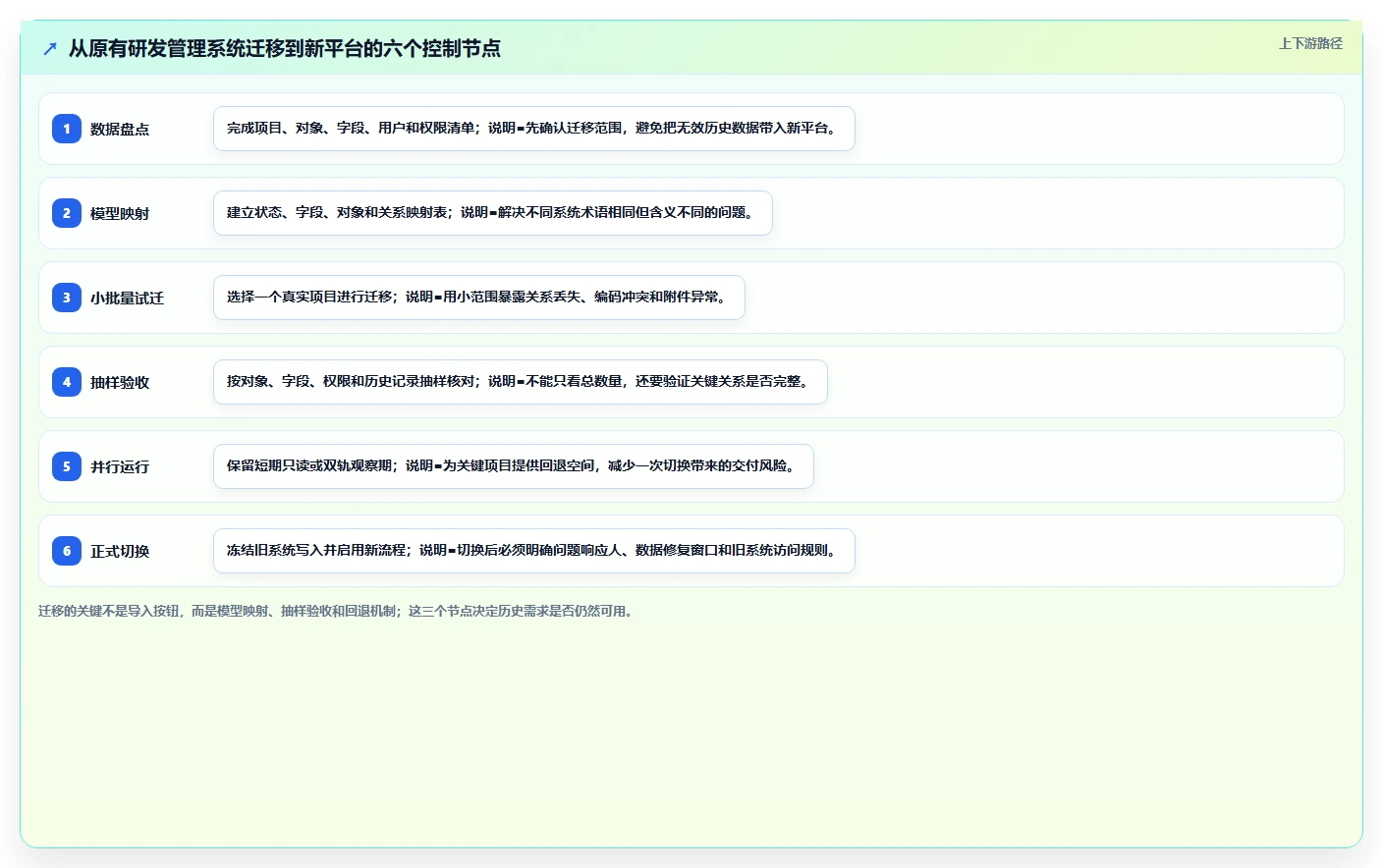Open the description box starting 选择一个真实项目进行迁移
The width and height of the screenshot is (1383, 868).
(x=479, y=298)
